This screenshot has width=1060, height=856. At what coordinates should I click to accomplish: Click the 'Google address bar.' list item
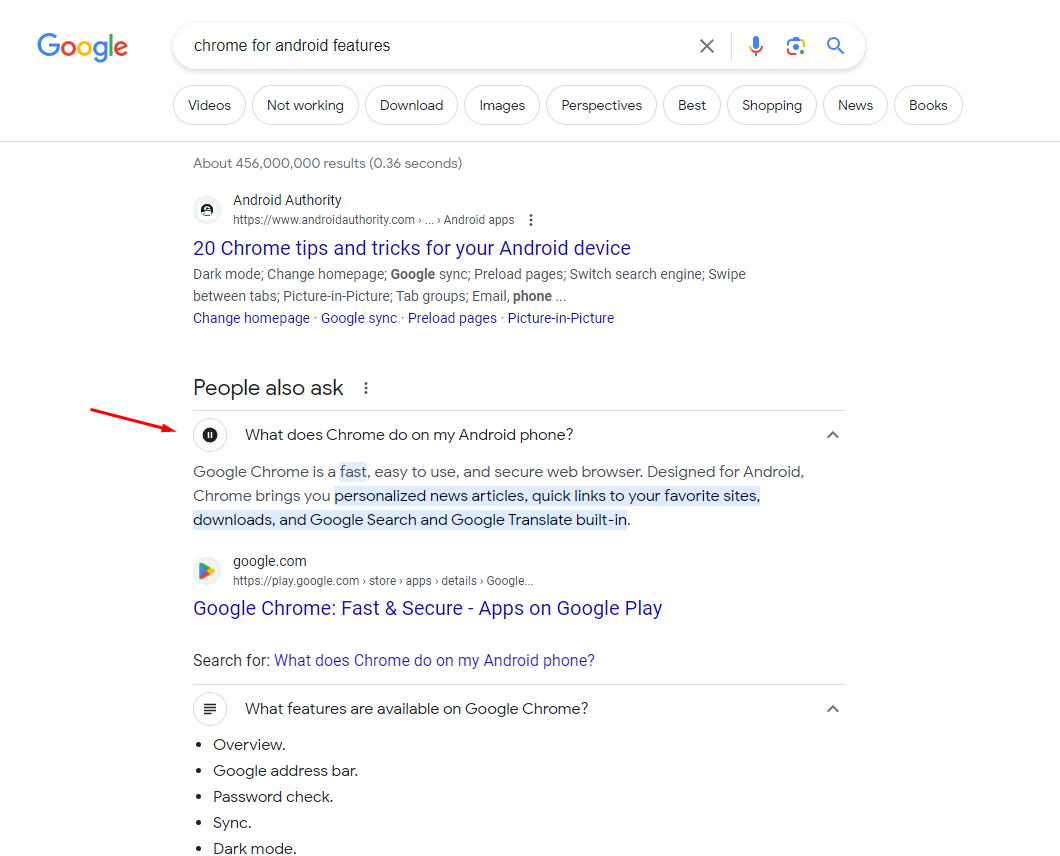285,771
